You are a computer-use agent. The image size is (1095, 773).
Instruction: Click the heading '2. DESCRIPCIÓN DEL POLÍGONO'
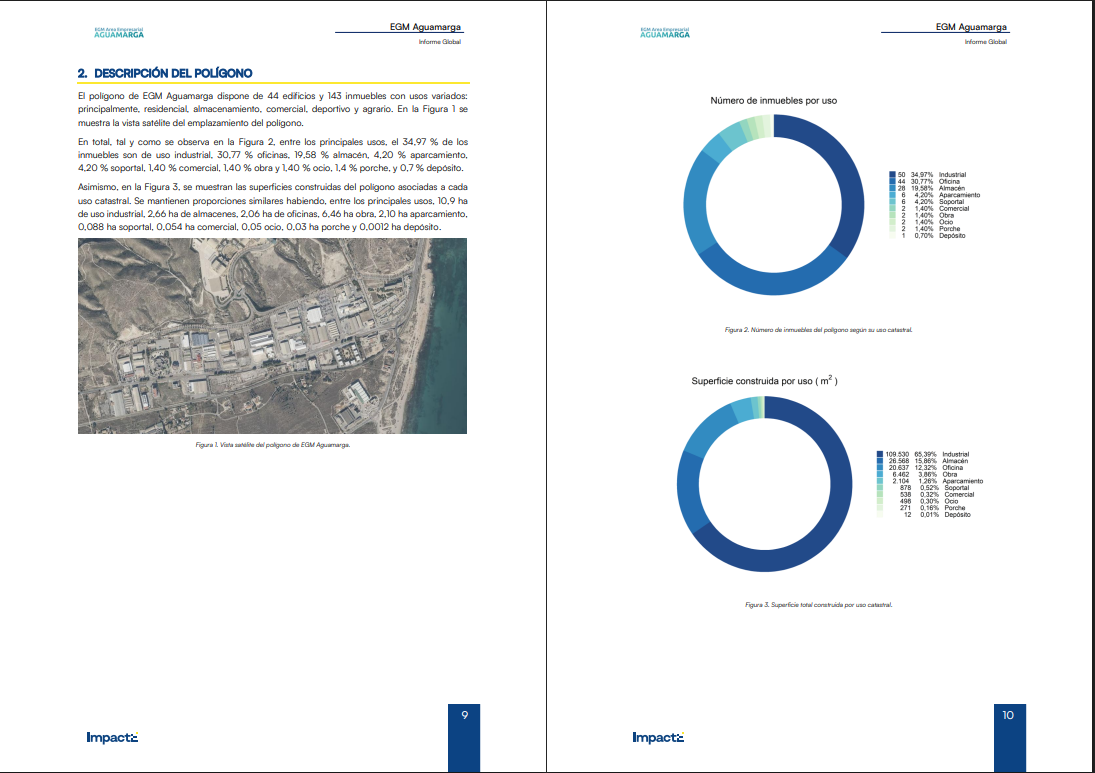(x=165, y=73)
